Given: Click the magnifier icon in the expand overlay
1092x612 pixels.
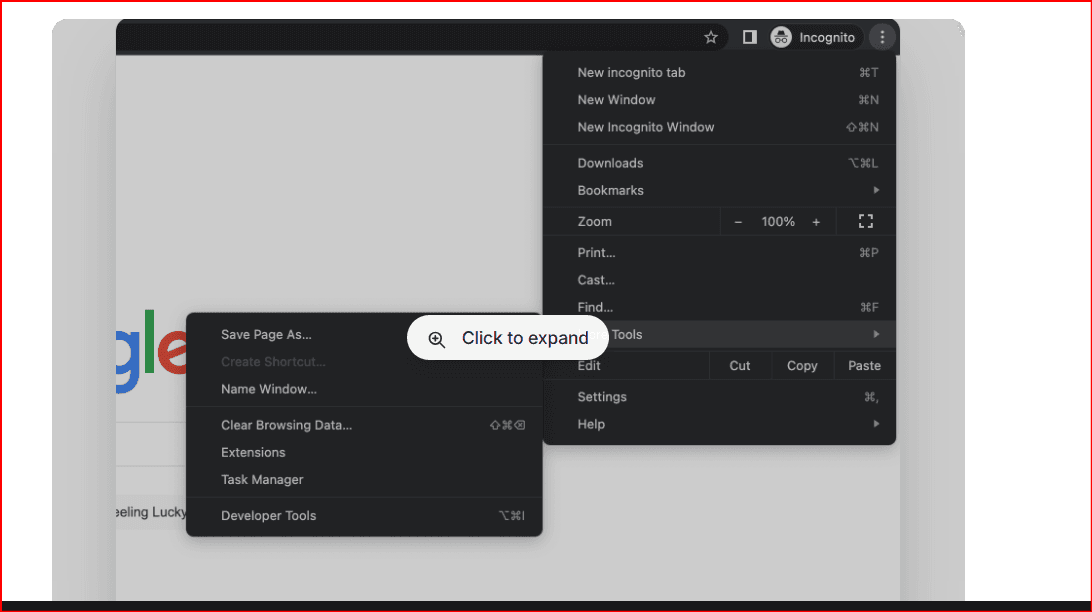Looking at the screenshot, I should point(437,339).
